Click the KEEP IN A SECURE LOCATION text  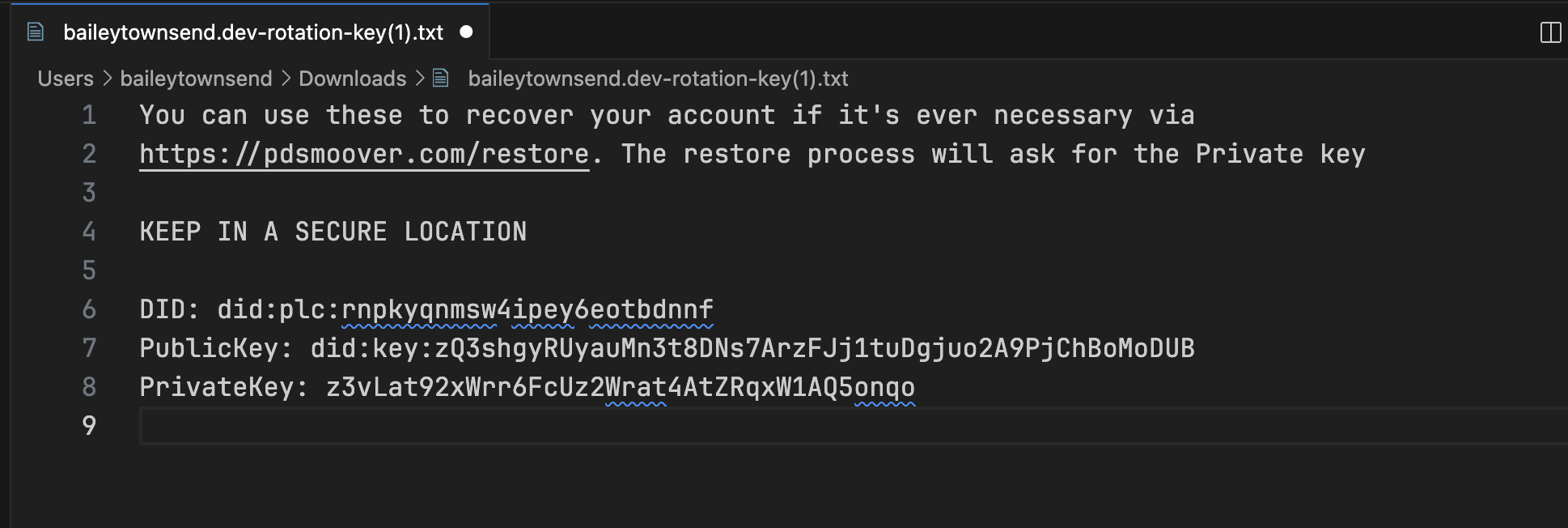click(333, 232)
